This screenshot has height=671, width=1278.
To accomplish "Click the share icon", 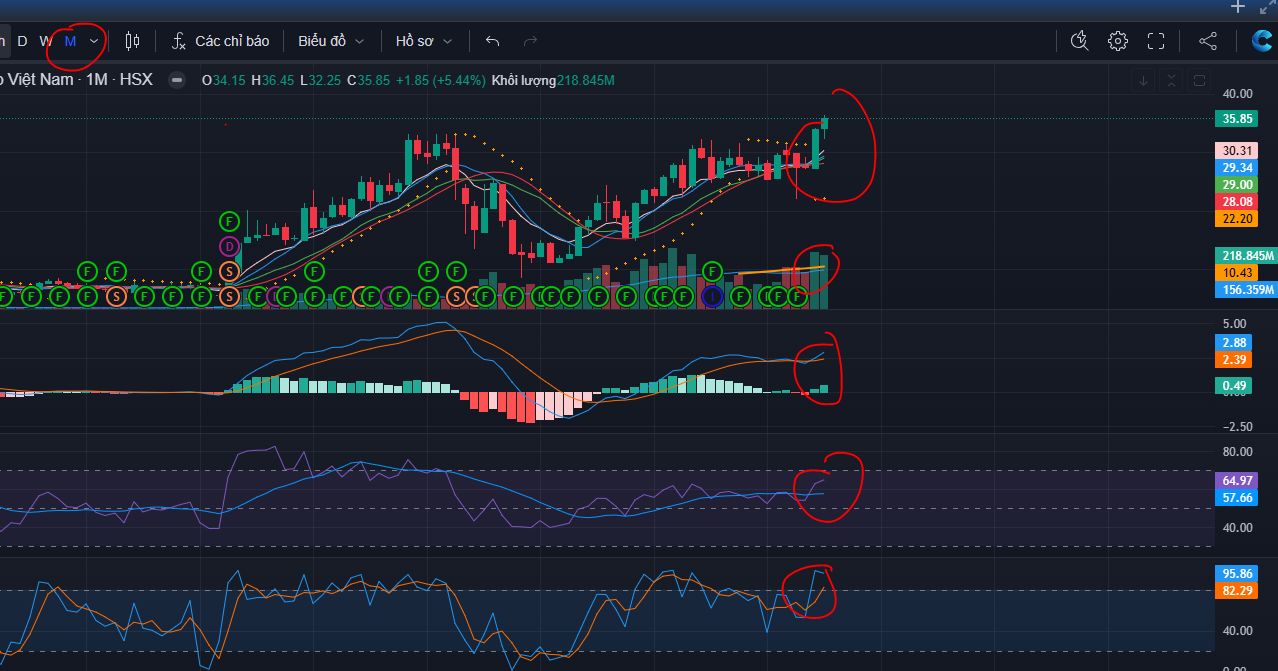I will [x=1208, y=41].
